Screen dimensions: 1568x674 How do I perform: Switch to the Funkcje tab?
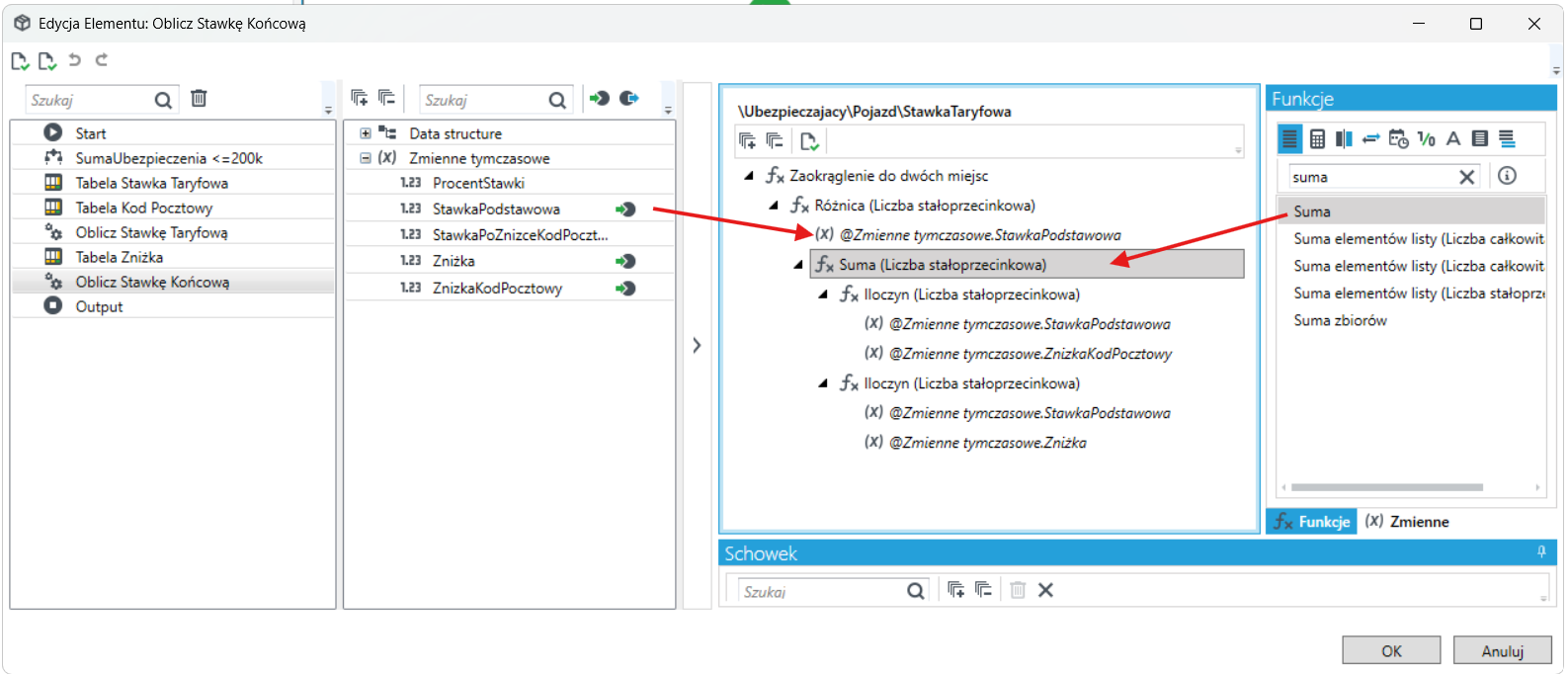[x=1312, y=522]
